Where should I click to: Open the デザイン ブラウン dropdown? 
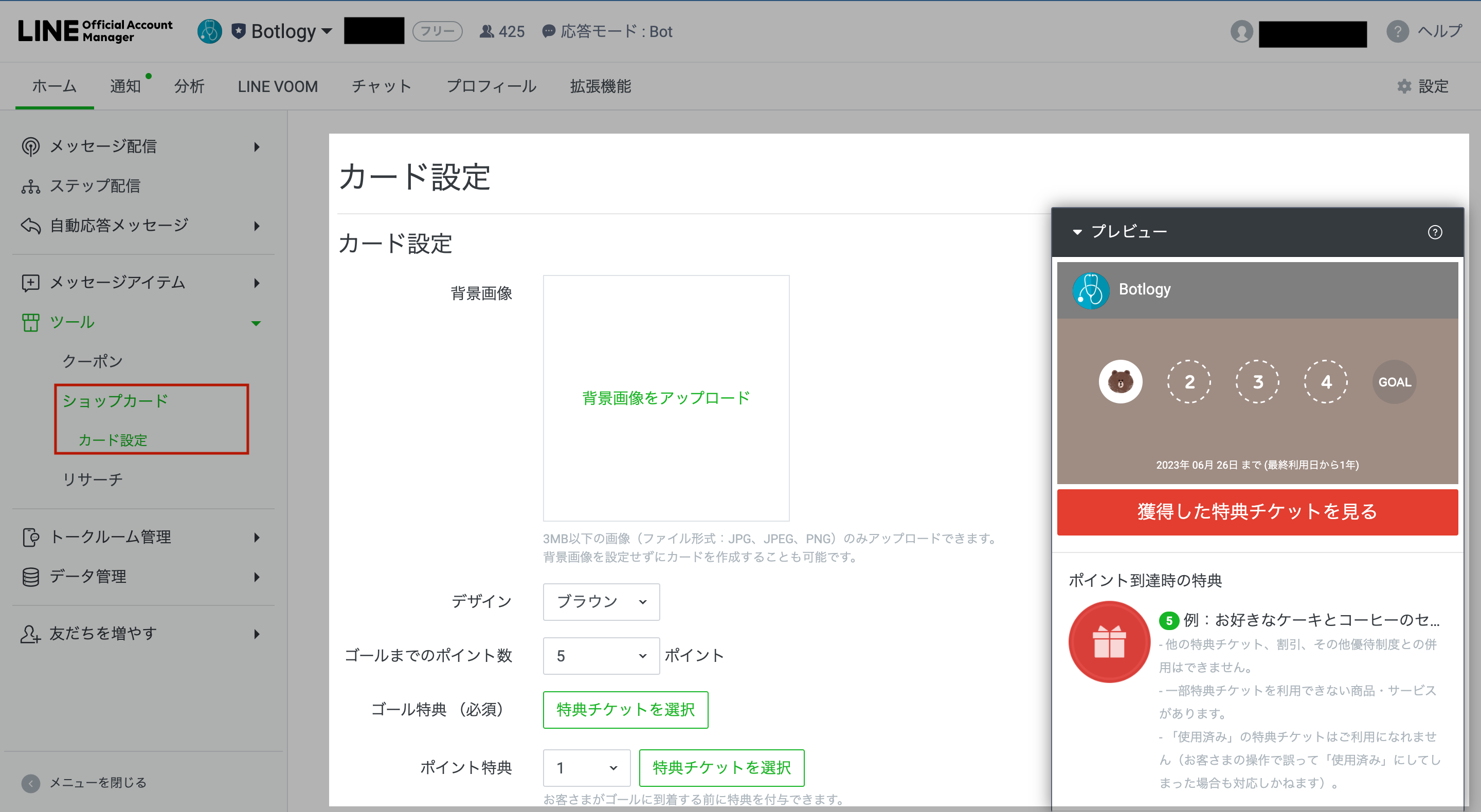(601, 602)
